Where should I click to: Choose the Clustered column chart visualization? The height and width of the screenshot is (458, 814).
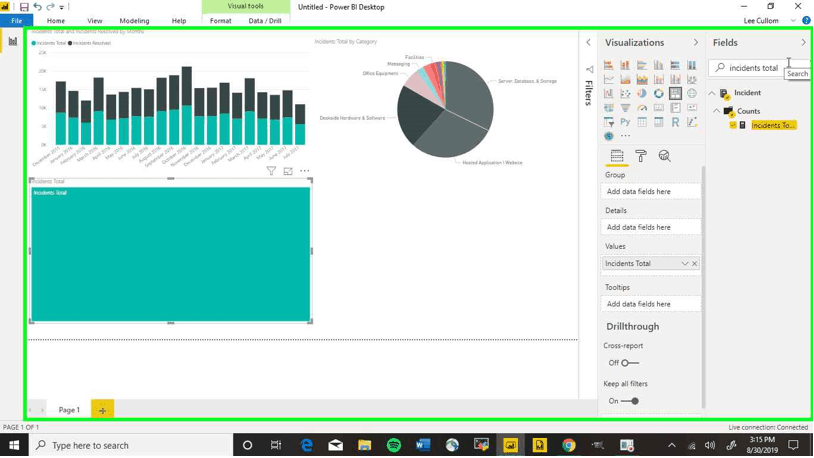click(x=658, y=65)
